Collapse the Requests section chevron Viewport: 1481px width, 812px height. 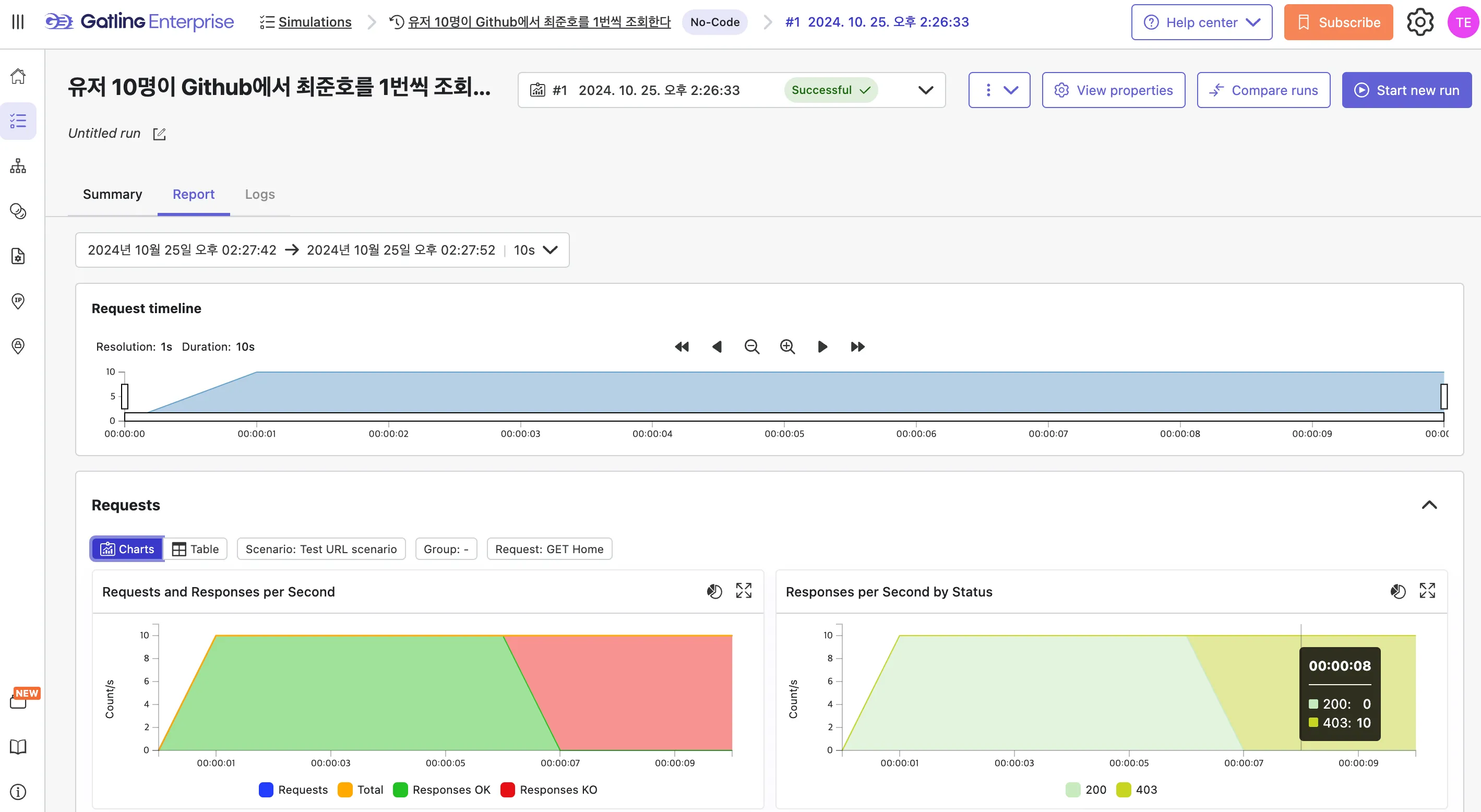[1429, 505]
